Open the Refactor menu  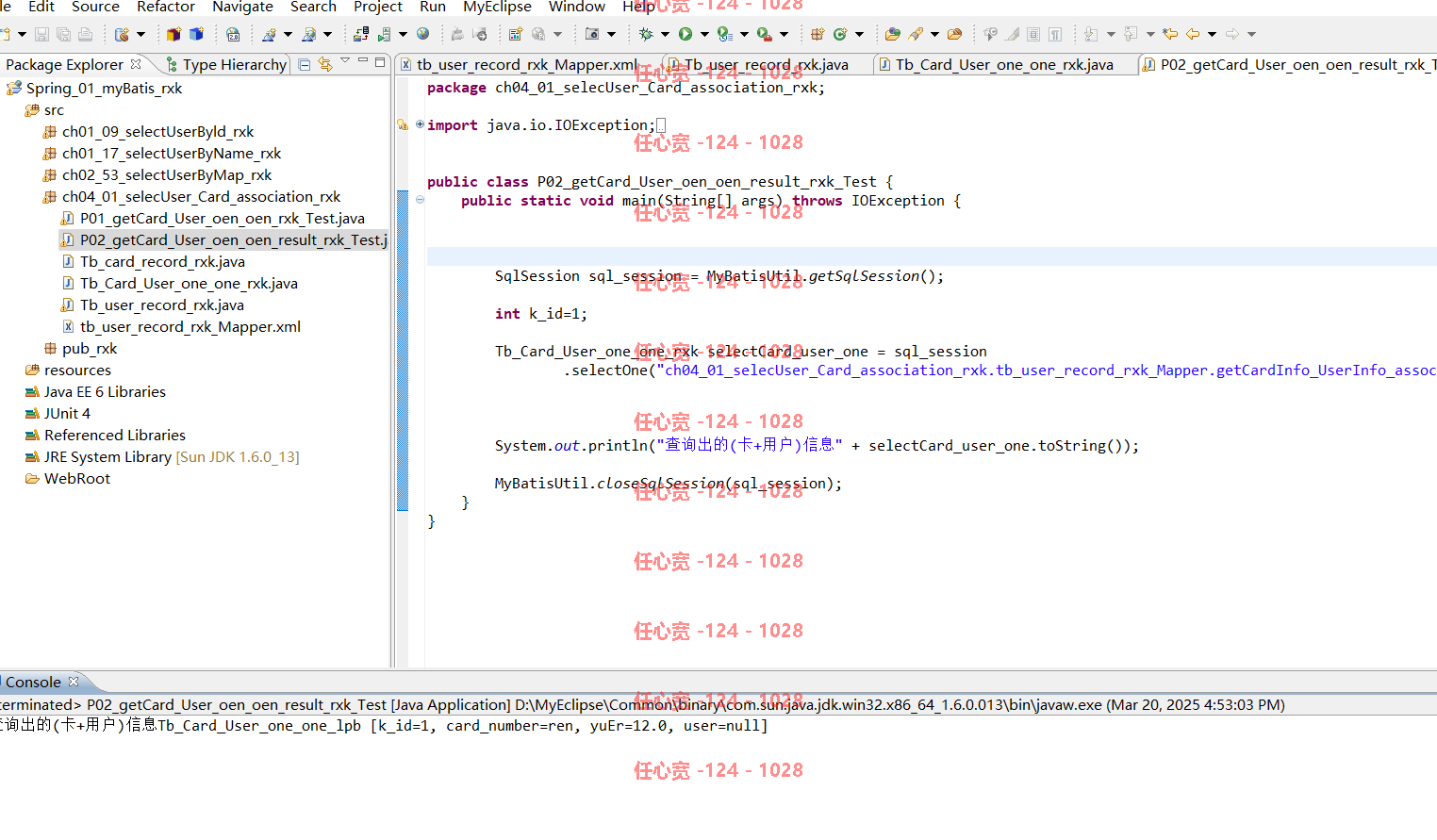(165, 7)
